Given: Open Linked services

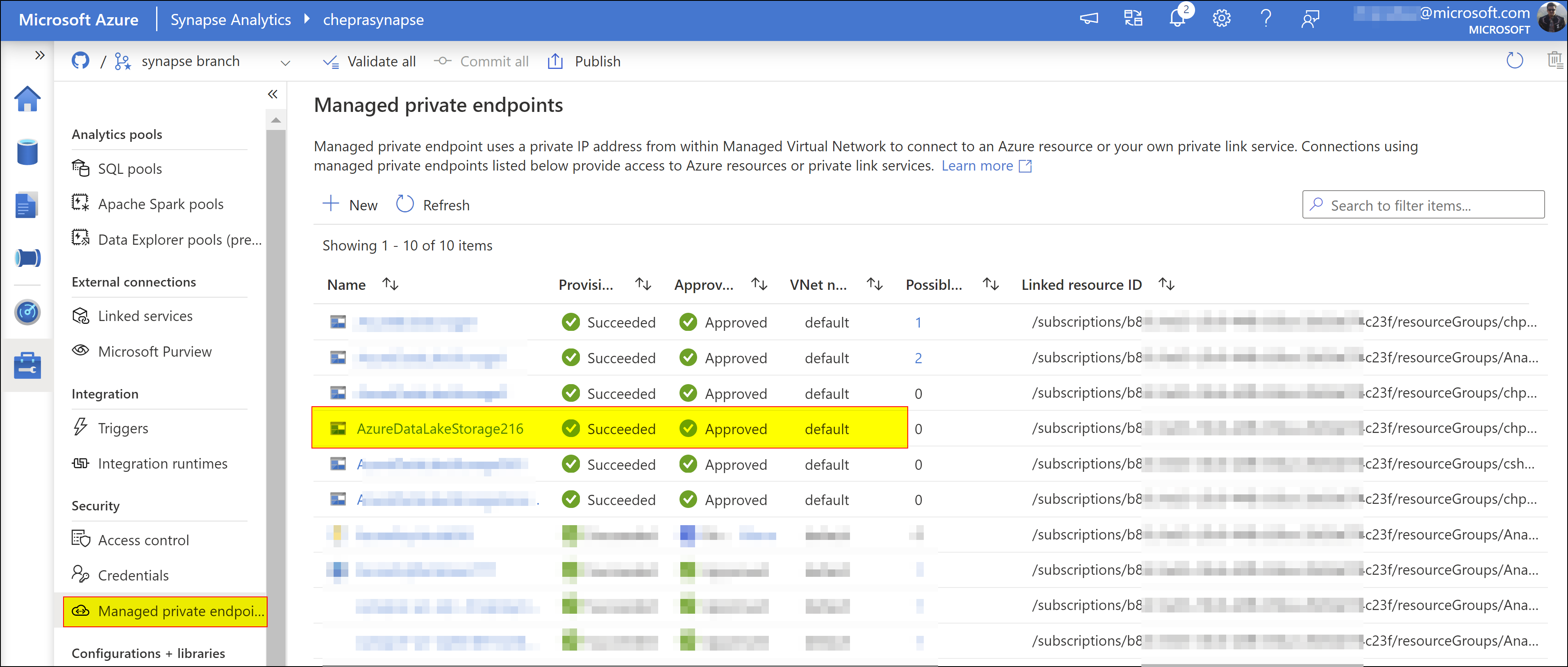Looking at the screenshot, I should tap(132, 316).
